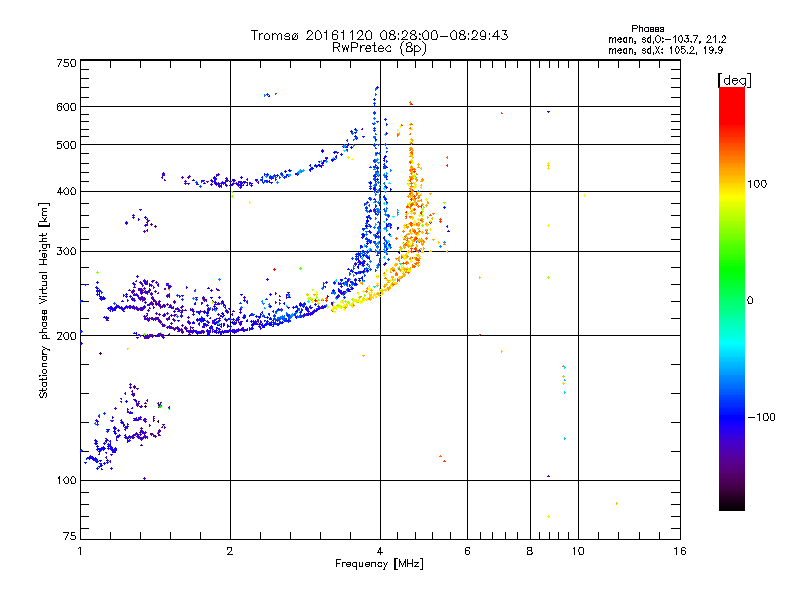Click the colorbar '0' tick label
The width and height of the screenshot is (800, 600).
point(750,301)
